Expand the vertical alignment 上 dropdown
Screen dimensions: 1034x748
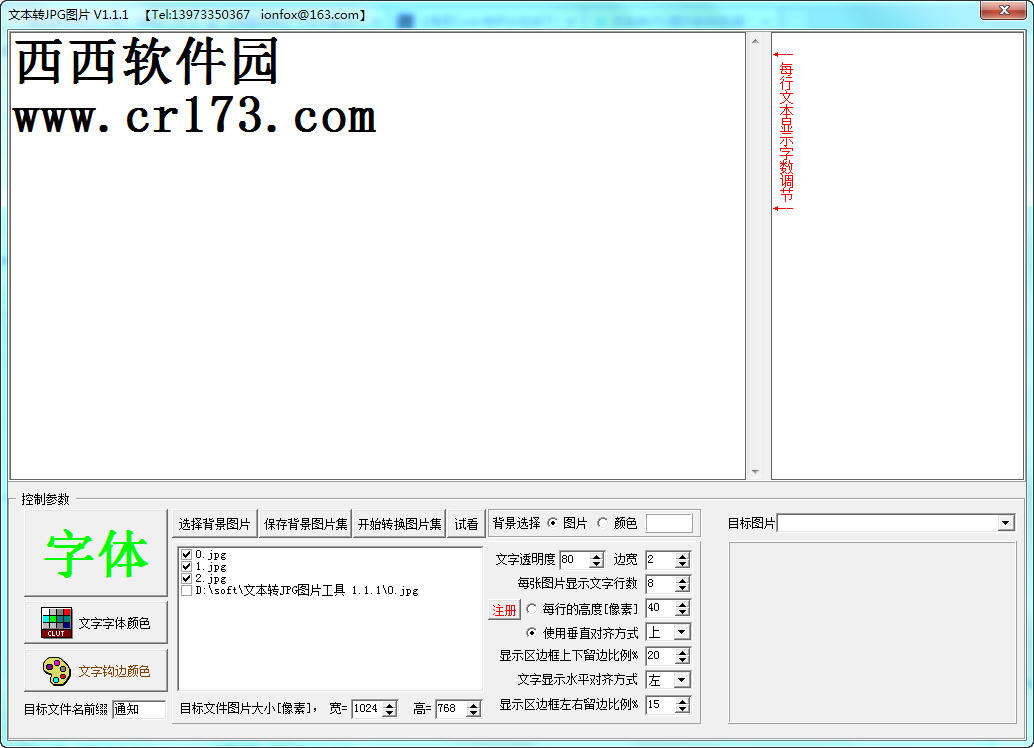pyautogui.click(x=682, y=632)
